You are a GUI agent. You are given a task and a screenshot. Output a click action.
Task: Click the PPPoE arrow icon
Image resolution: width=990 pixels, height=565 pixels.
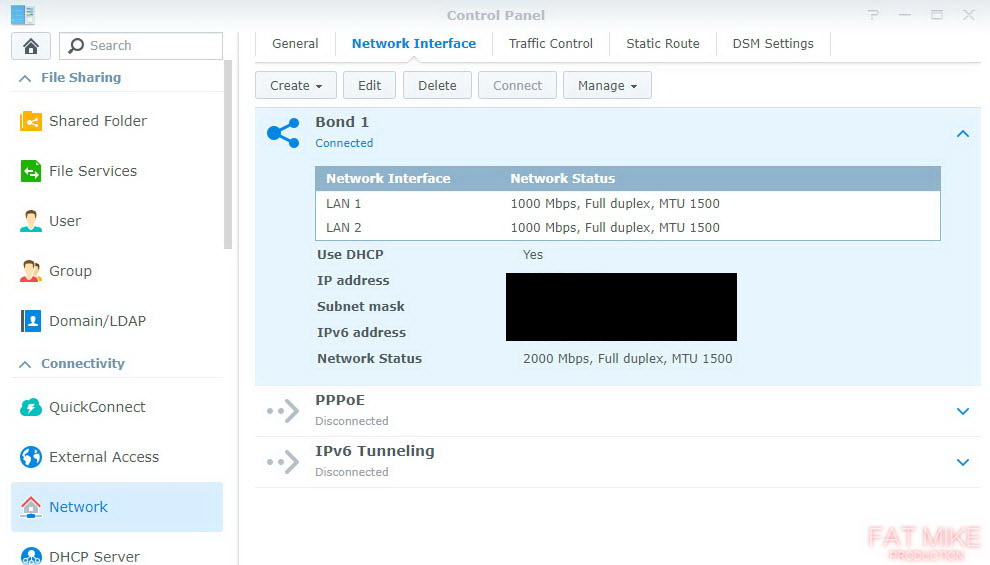tap(283, 411)
